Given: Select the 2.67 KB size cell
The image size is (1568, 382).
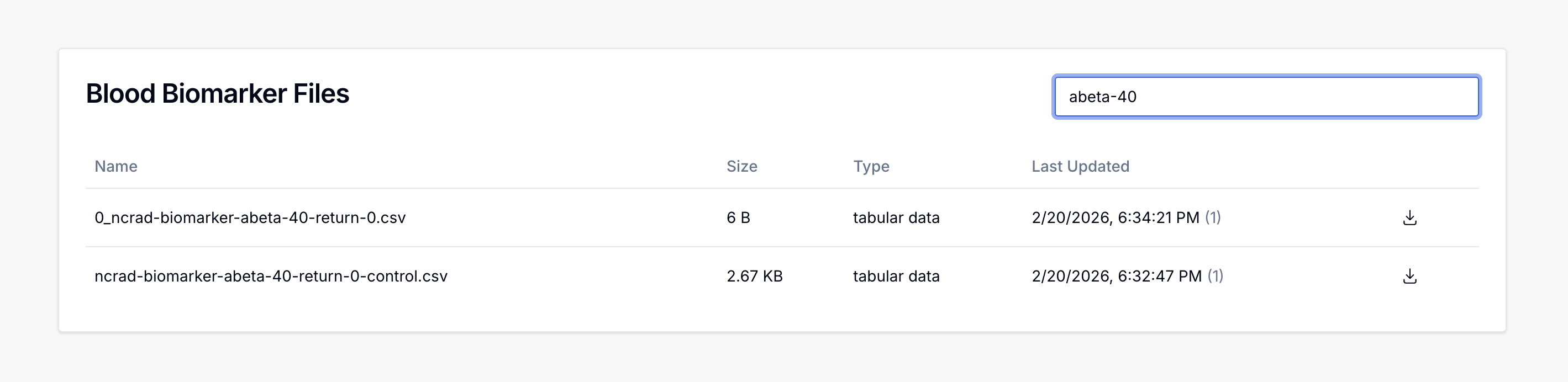Looking at the screenshot, I should pos(754,276).
